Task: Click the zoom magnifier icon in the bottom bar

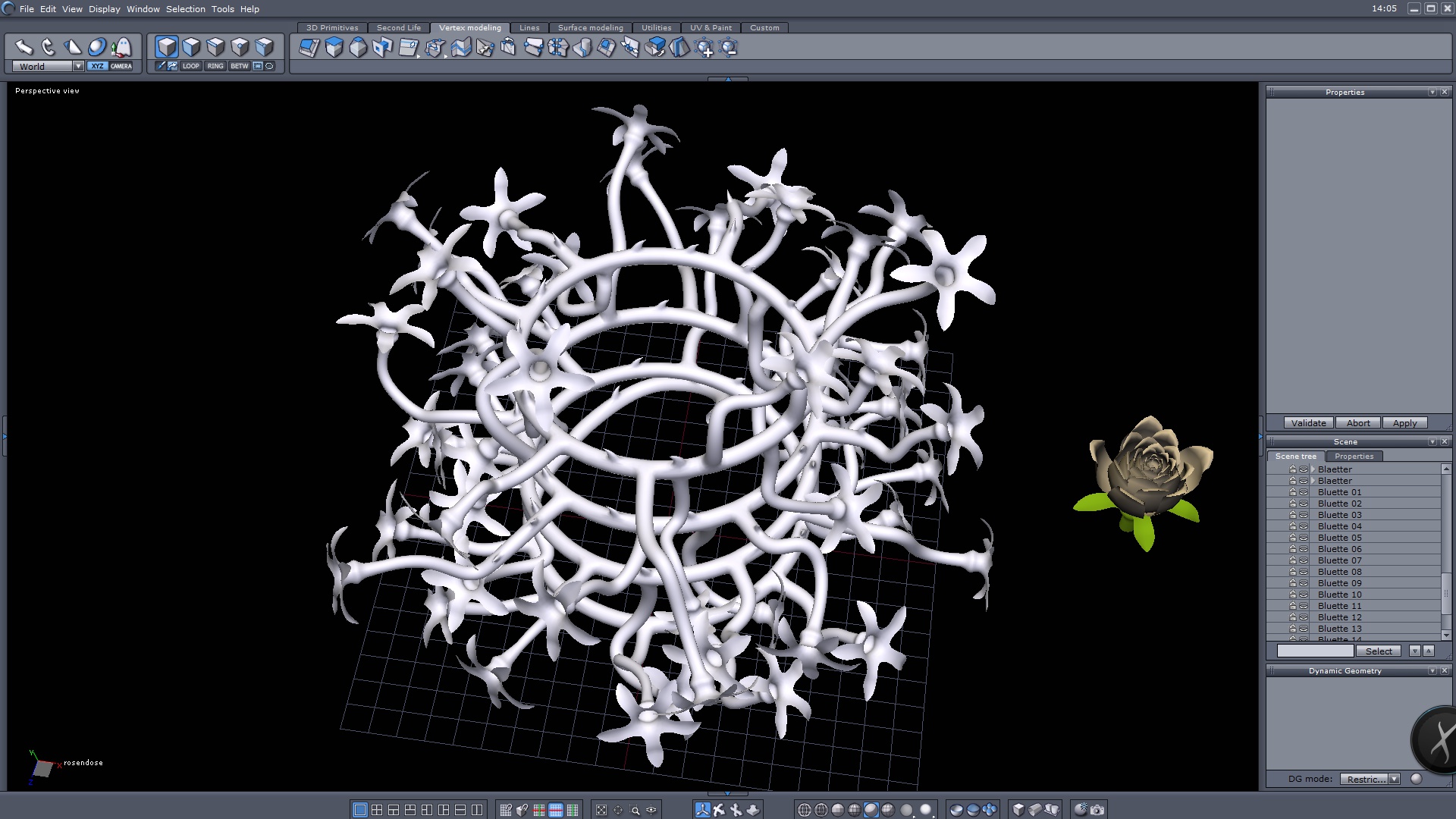Action: pyautogui.click(x=635, y=810)
